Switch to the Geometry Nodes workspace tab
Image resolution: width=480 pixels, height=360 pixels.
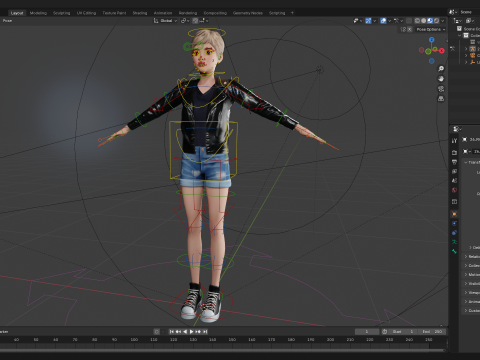point(247,13)
